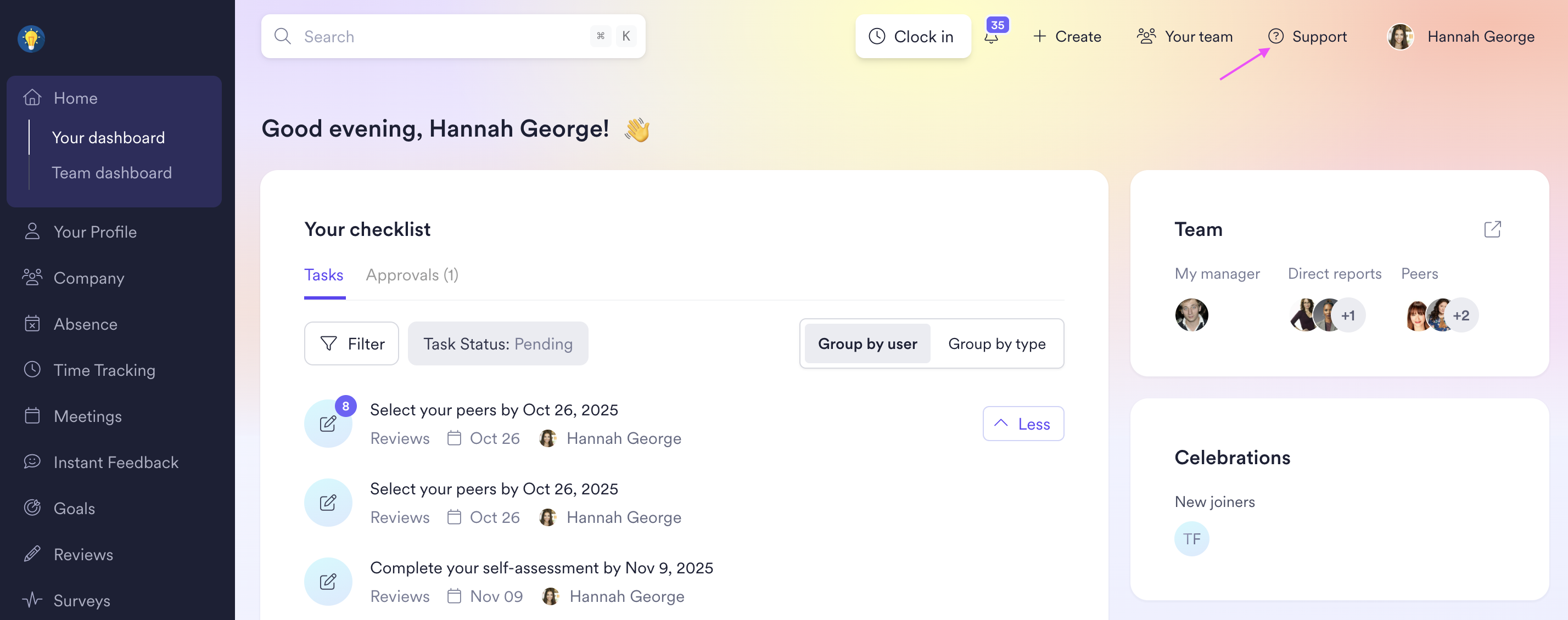Open Time Tracking in sidebar
The width and height of the screenshot is (1568, 620).
(x=104, y=370)
